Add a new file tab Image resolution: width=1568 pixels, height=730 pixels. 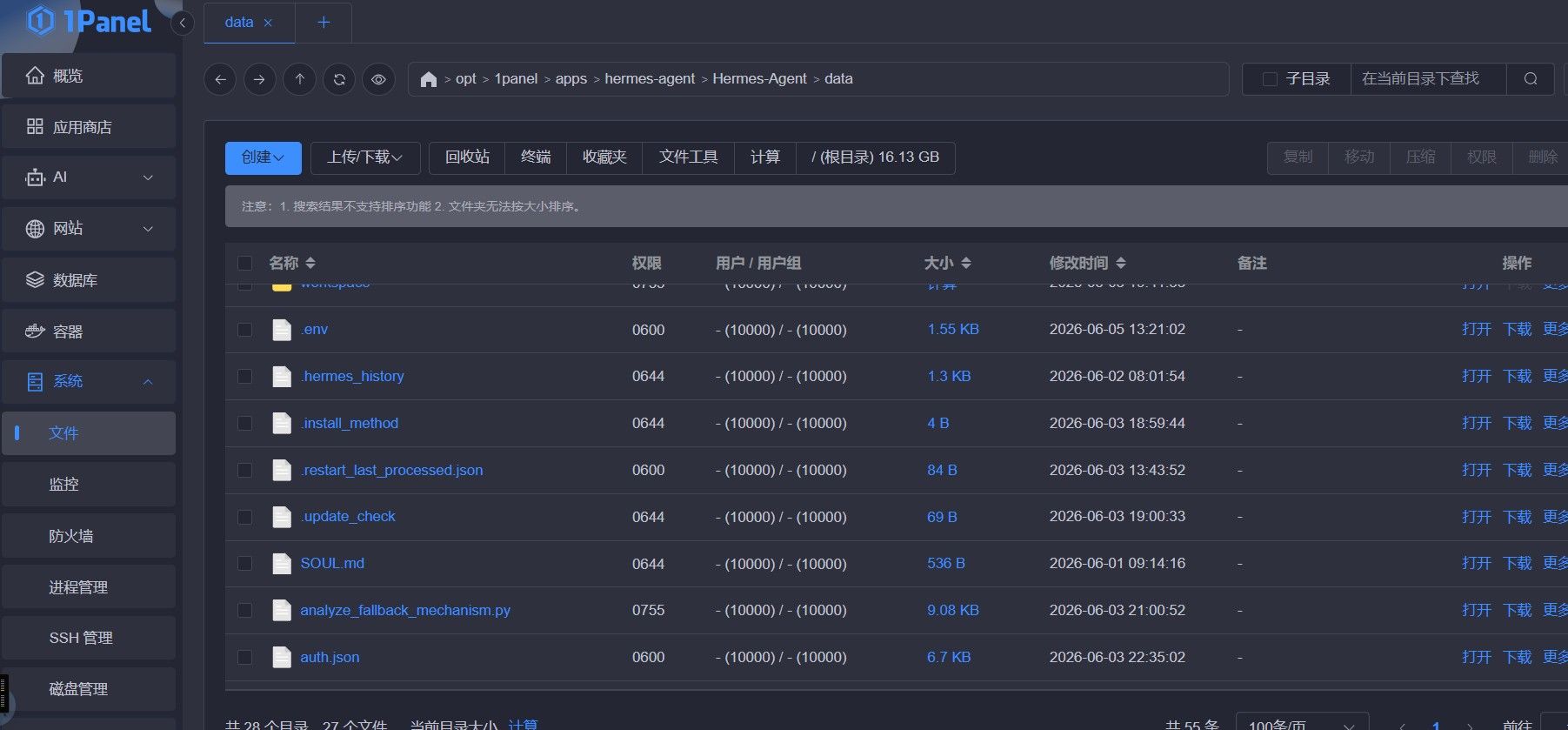pos(324,23)
